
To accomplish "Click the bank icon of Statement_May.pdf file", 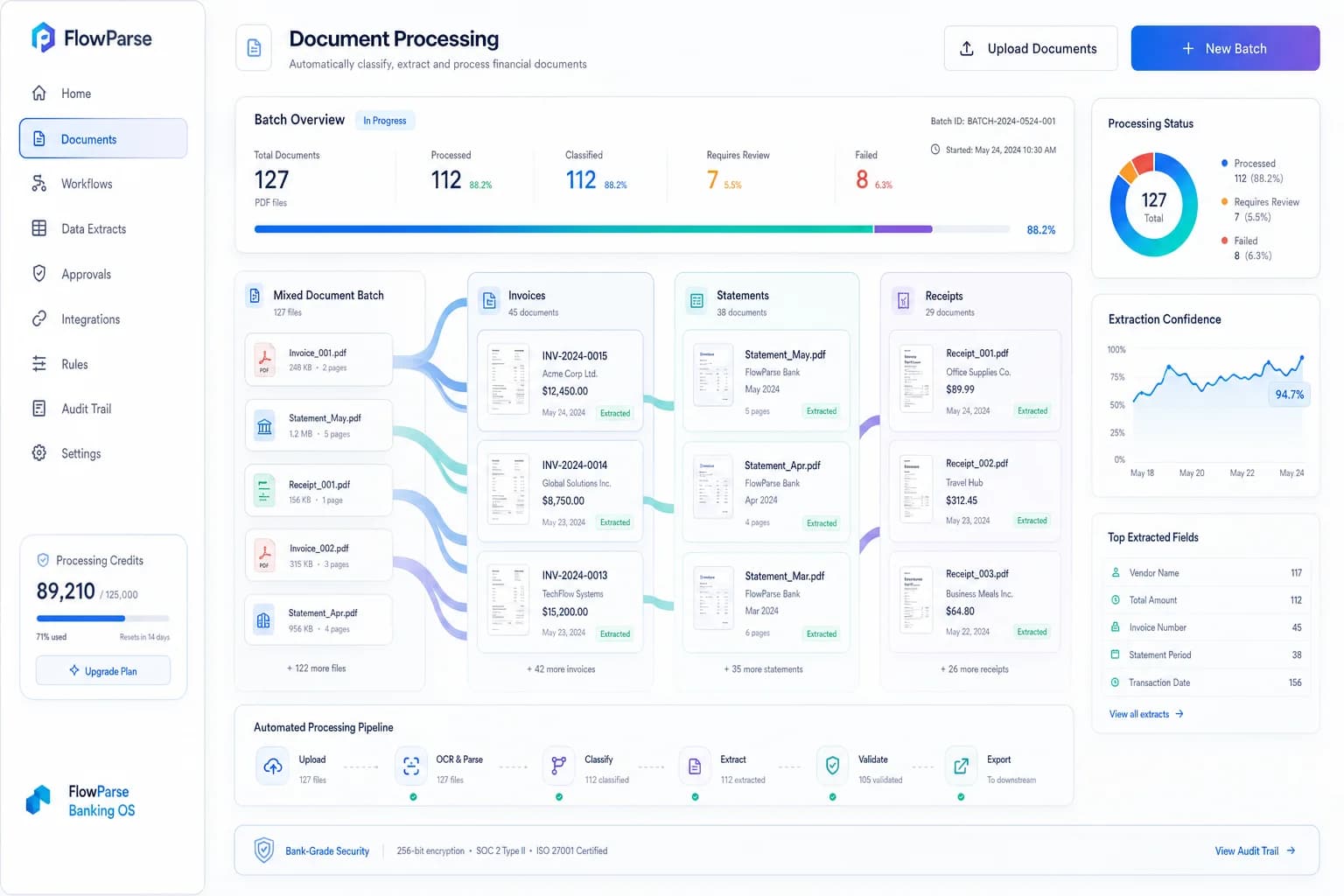I will tap(264, 426).
